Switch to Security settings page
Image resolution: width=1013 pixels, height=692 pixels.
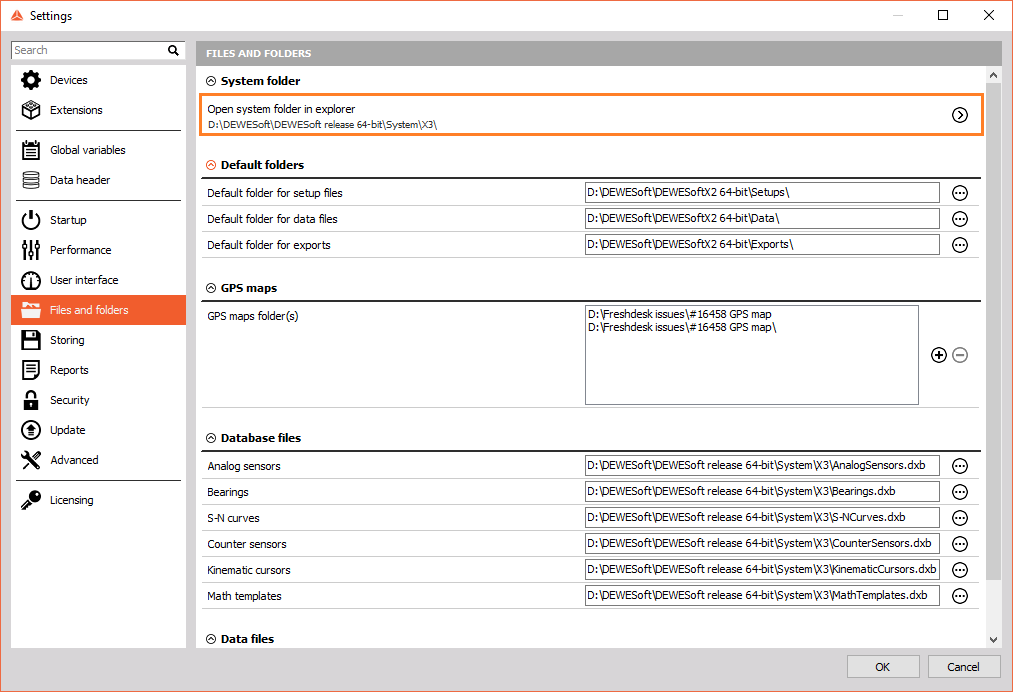[x=98, y=400]
